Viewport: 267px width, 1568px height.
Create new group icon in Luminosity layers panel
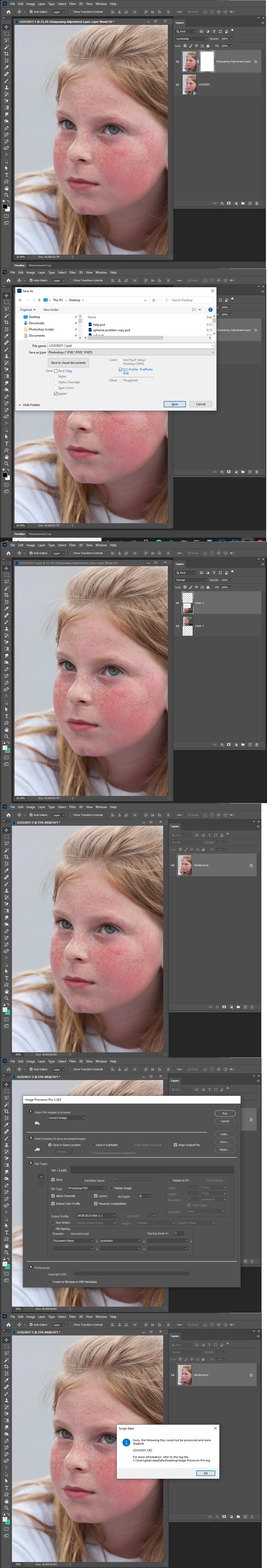(x=243, y=203)
